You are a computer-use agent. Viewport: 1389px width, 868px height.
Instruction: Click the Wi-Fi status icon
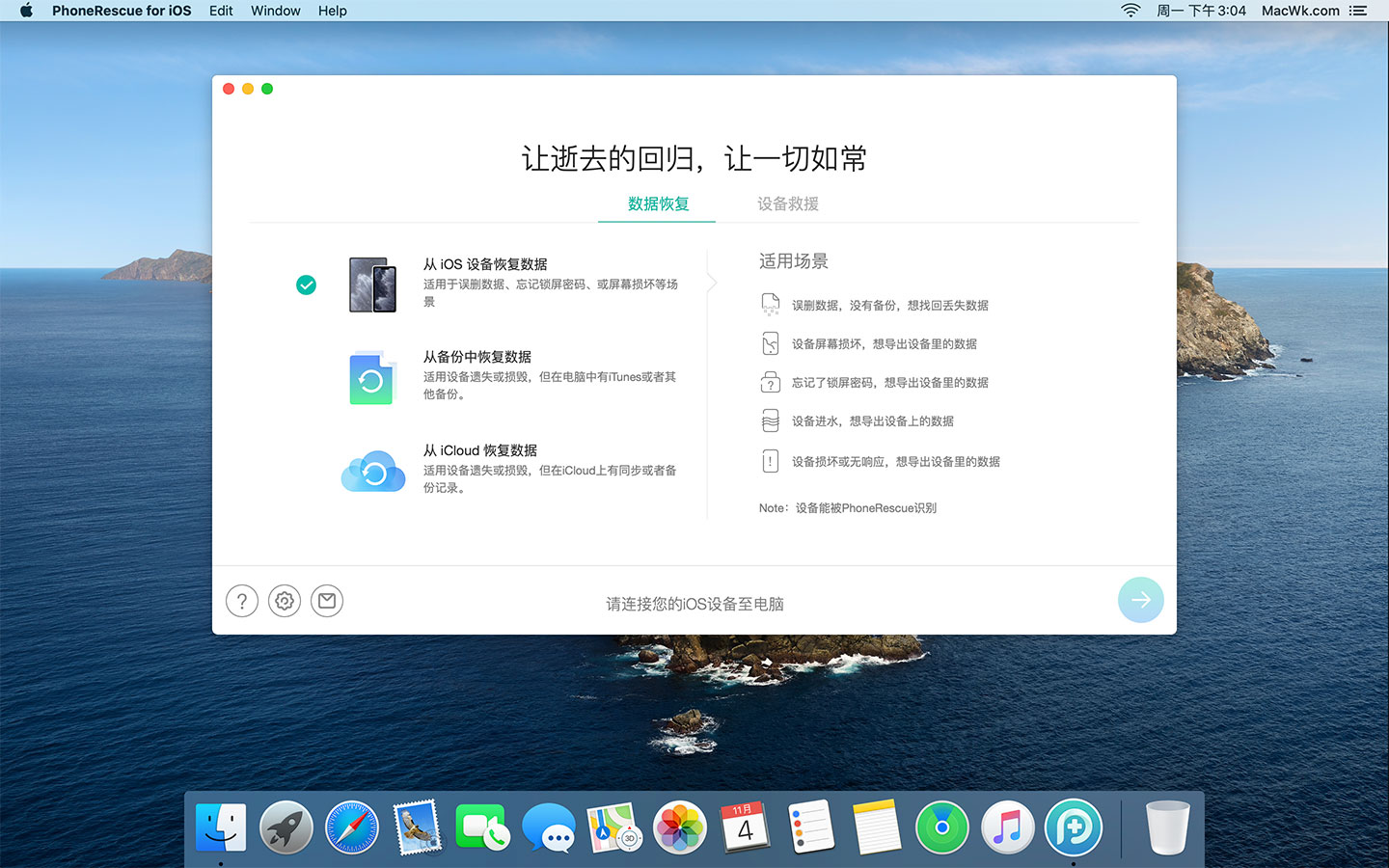click(x=1130, y=11)
